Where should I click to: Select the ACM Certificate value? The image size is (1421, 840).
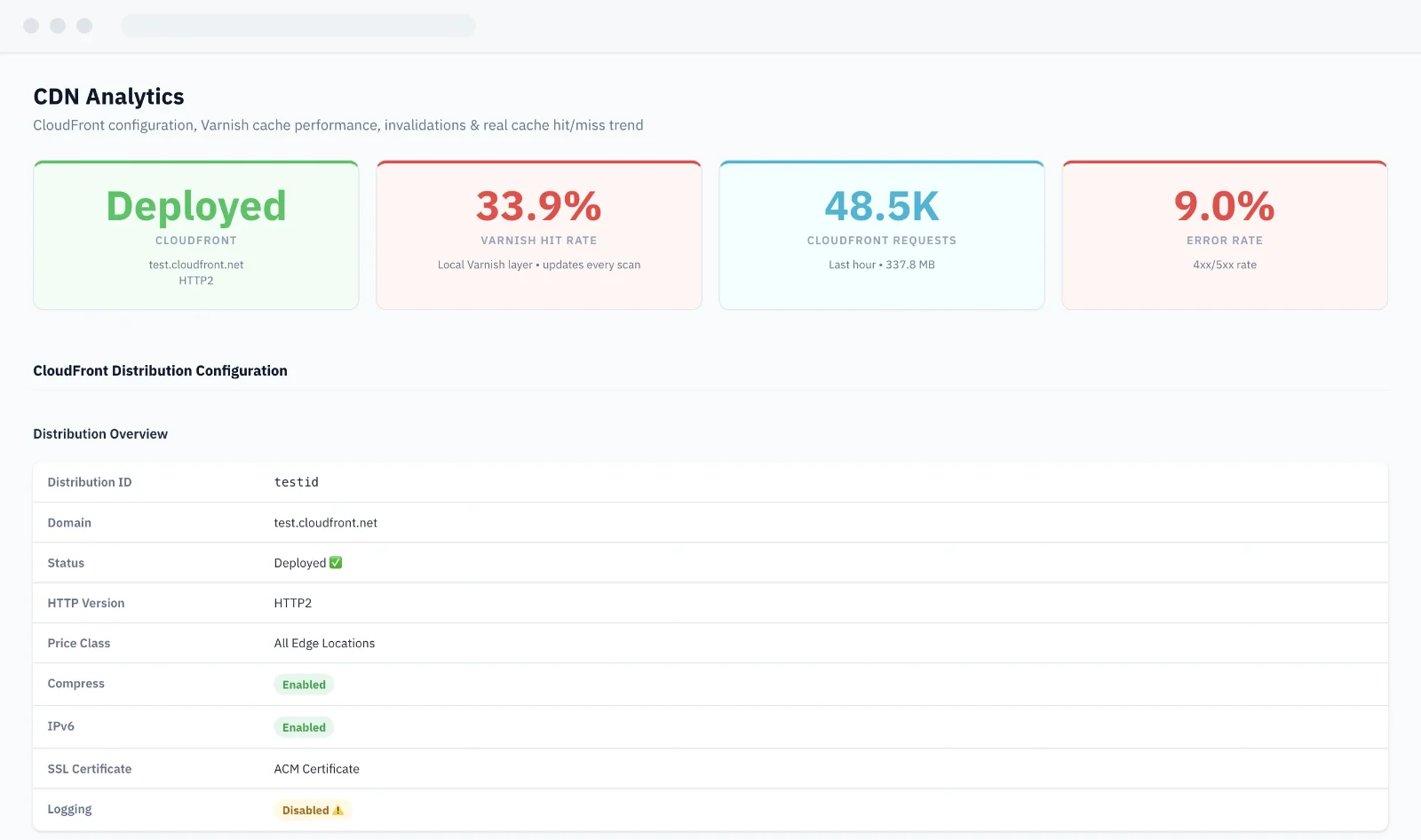(x=317, y=769)
